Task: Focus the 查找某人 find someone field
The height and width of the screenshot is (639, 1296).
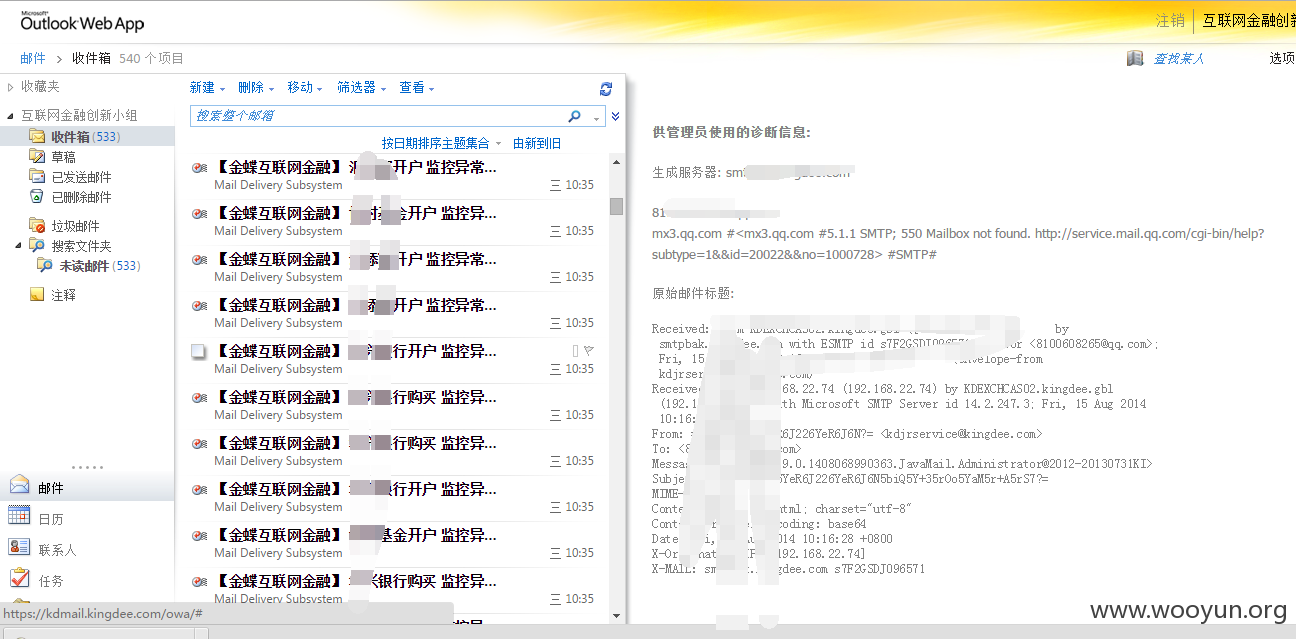Action: (x=1179, y=58)
